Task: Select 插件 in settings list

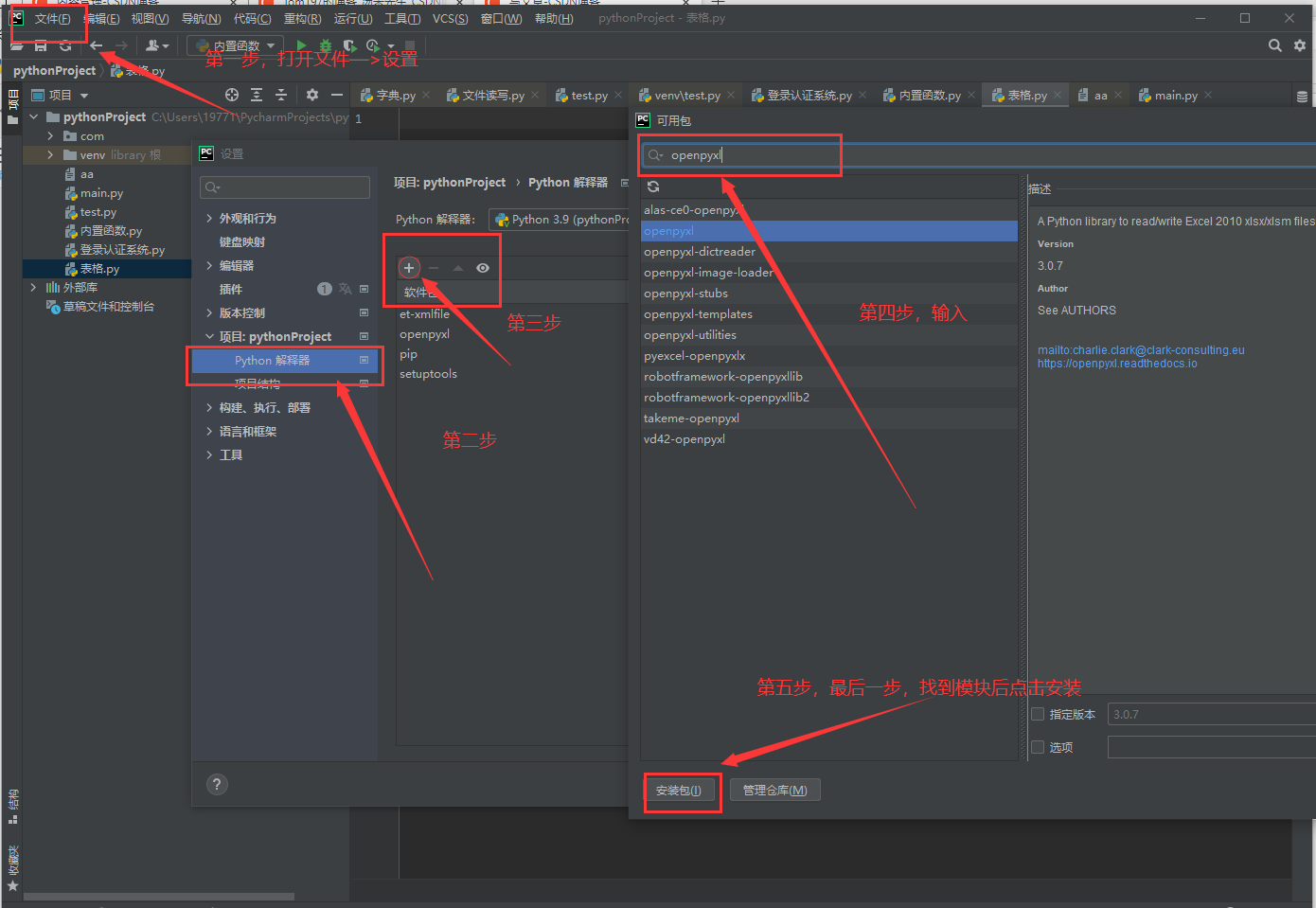Action: (x=231, y=290)
